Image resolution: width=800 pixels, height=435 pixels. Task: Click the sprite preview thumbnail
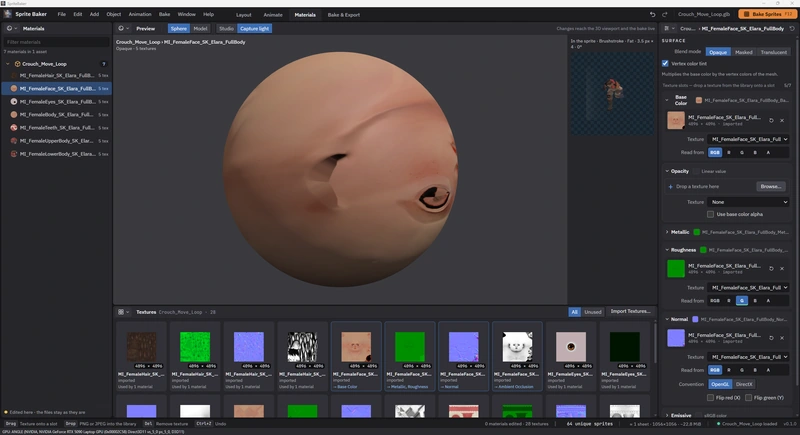click(612, 93)
